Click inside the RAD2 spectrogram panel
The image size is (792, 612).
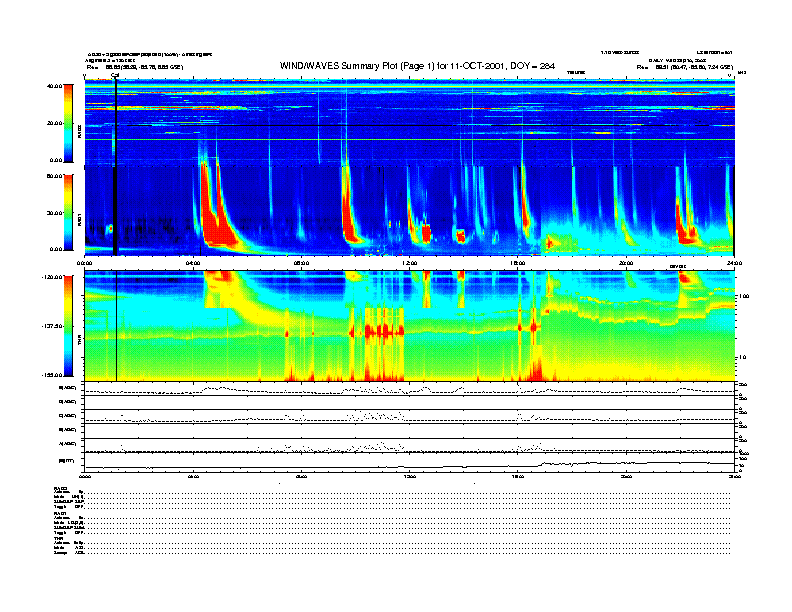(x=409, y=123)
